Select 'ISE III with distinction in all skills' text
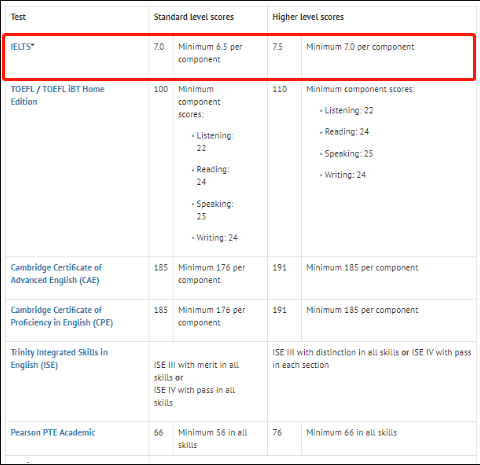This screenshot has height=465, width=480. point(336,352)
